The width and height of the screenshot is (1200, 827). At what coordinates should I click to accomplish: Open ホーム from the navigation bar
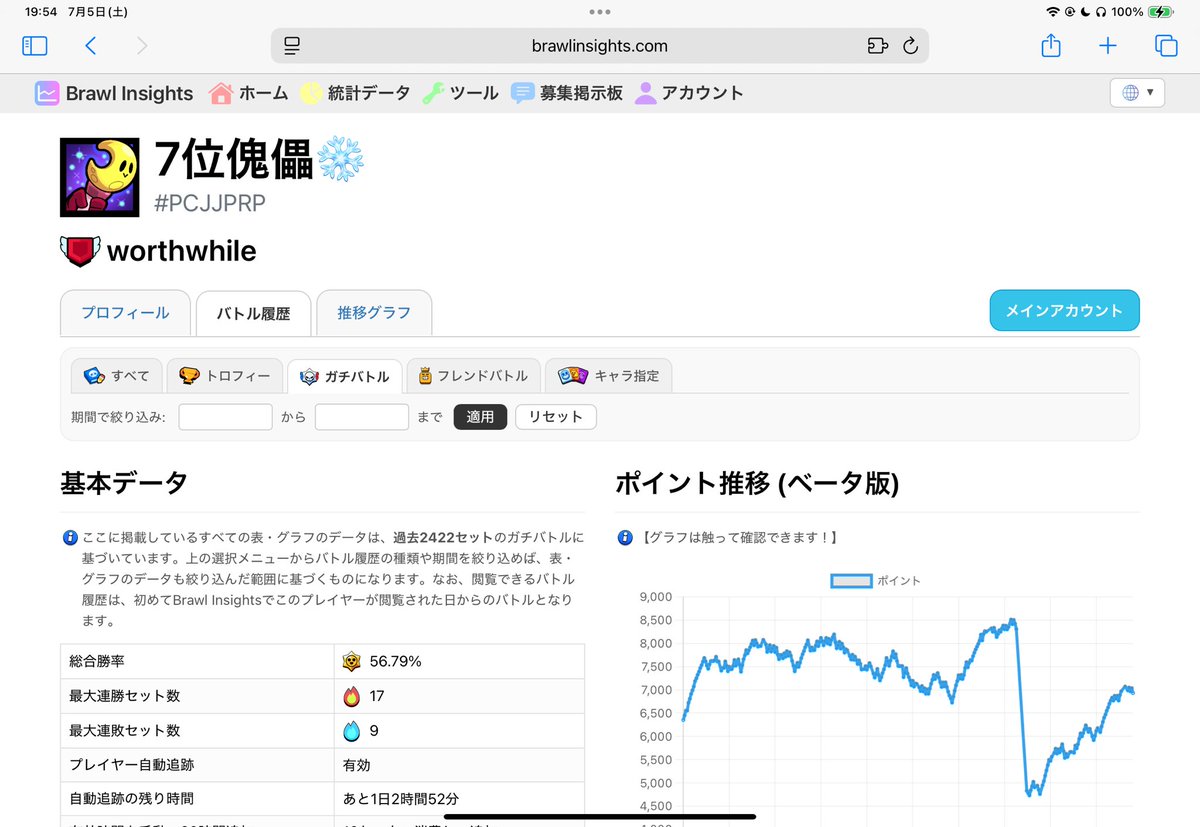248,93
